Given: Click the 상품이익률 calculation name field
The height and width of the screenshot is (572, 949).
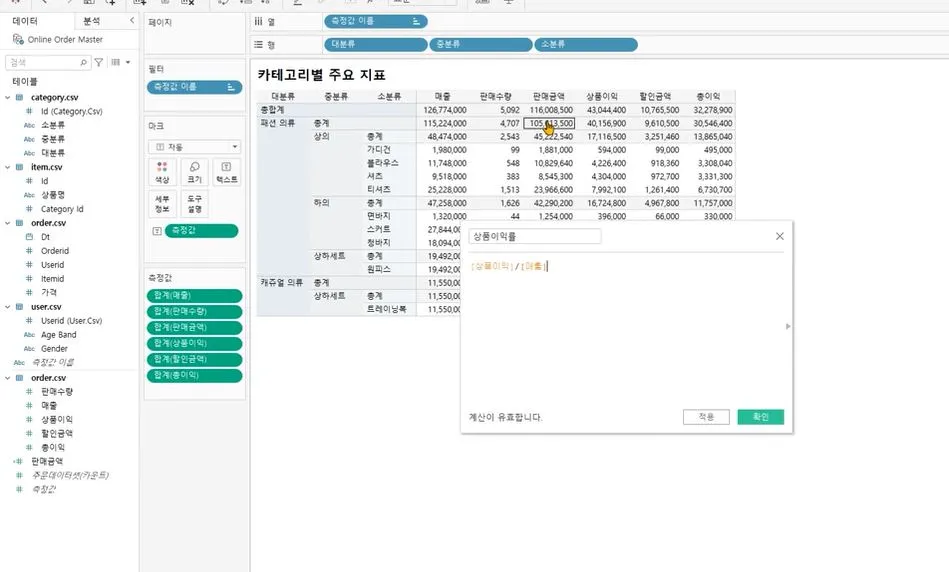Looking at the screenshot, I should pyautogui.click(x=535, y=237).
